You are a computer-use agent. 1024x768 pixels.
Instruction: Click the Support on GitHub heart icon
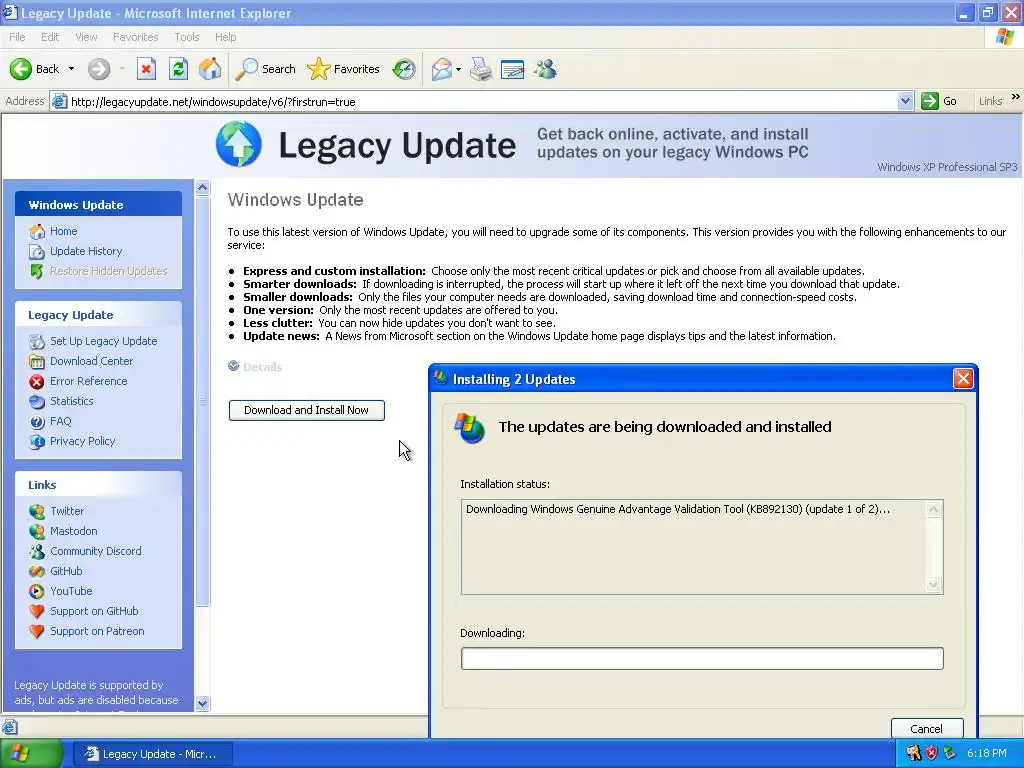click(37, 612)
